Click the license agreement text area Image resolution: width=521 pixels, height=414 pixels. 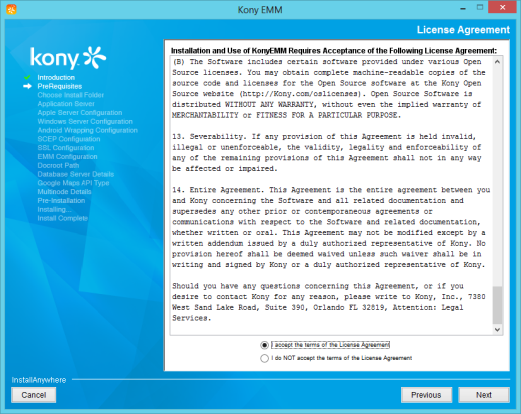pyautogui.click(x=331, y=195)
